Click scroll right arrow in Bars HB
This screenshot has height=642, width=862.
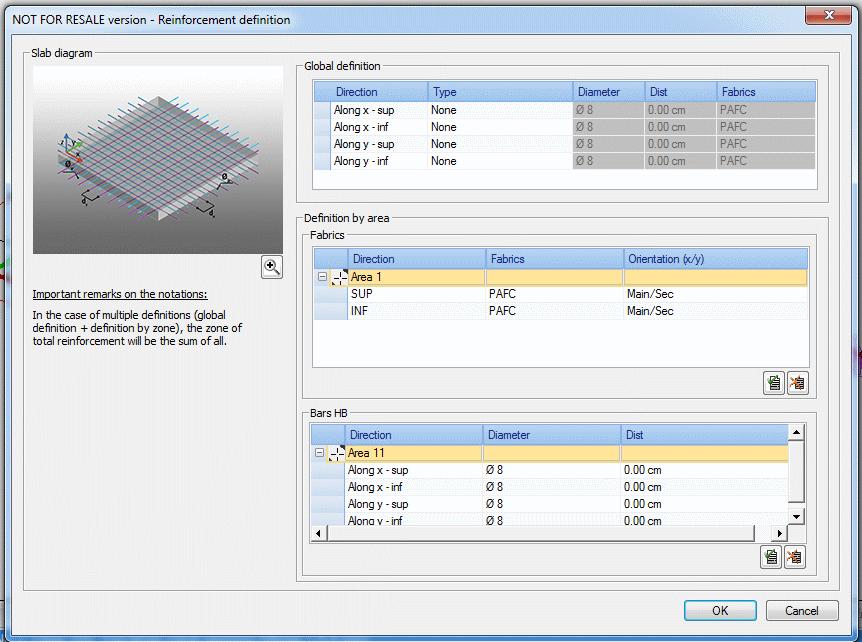pyautogui.click(x=779, y=533)
